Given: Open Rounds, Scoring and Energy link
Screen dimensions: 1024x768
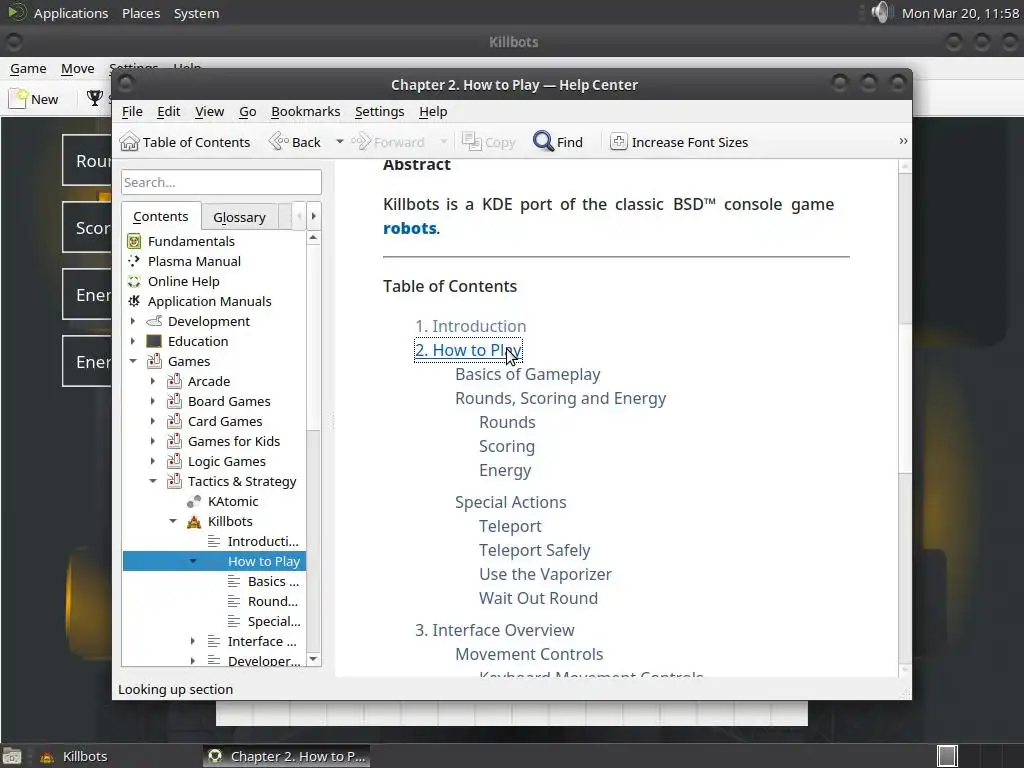Looking at the screenshot, I should click(560, 398).
